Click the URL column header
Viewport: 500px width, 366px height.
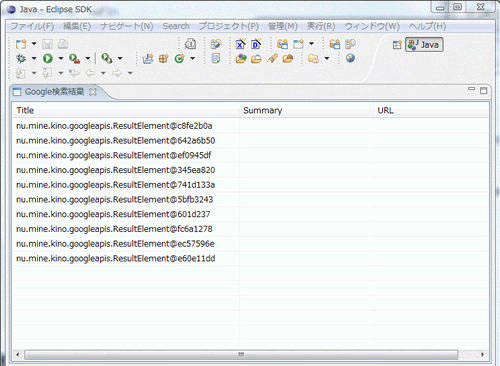coord(431,110)
